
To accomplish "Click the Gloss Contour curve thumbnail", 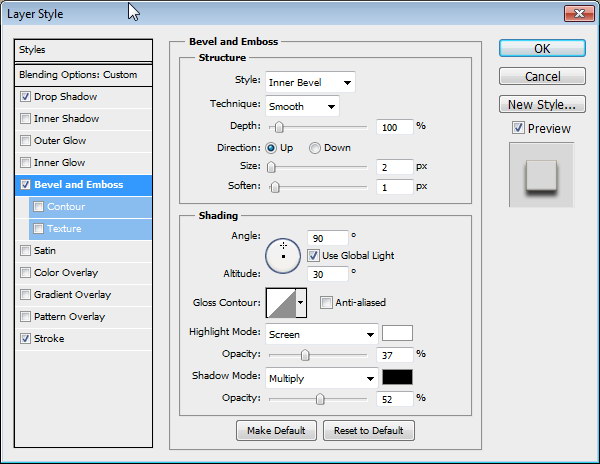I will click(280, 302).
